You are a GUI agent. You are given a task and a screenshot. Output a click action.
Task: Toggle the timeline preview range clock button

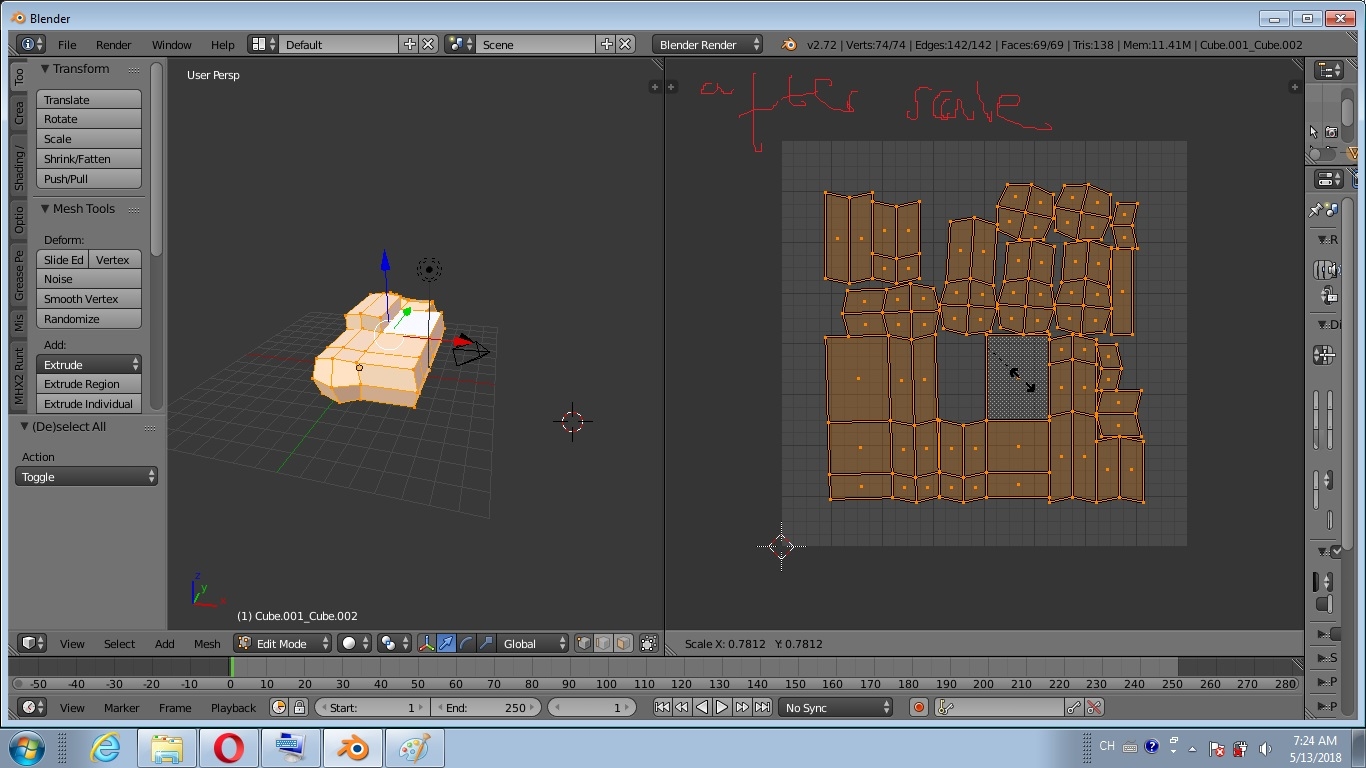click(x=279, y=707)
